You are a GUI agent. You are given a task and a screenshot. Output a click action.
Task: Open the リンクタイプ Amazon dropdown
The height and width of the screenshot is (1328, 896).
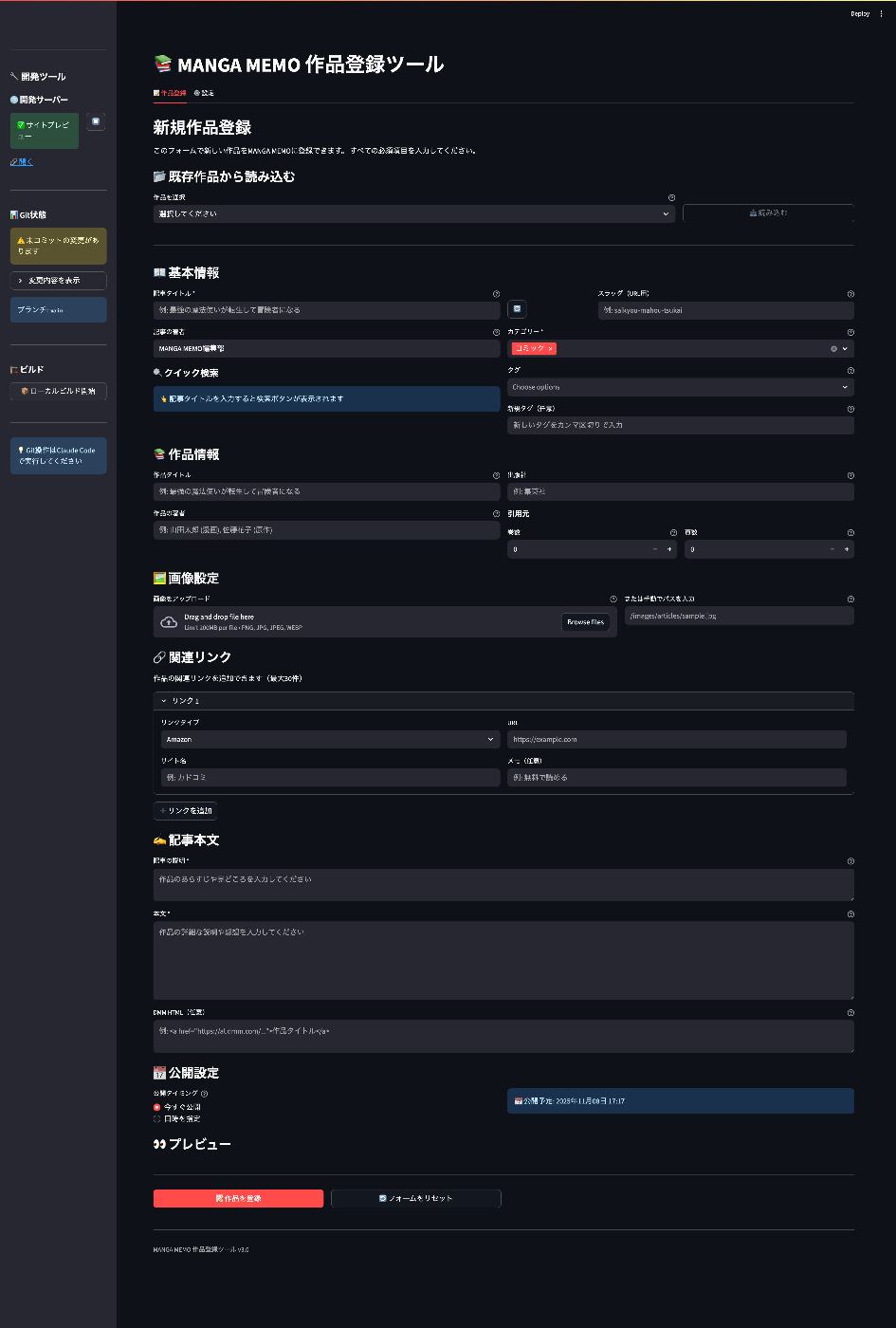(x=330, y=739)
